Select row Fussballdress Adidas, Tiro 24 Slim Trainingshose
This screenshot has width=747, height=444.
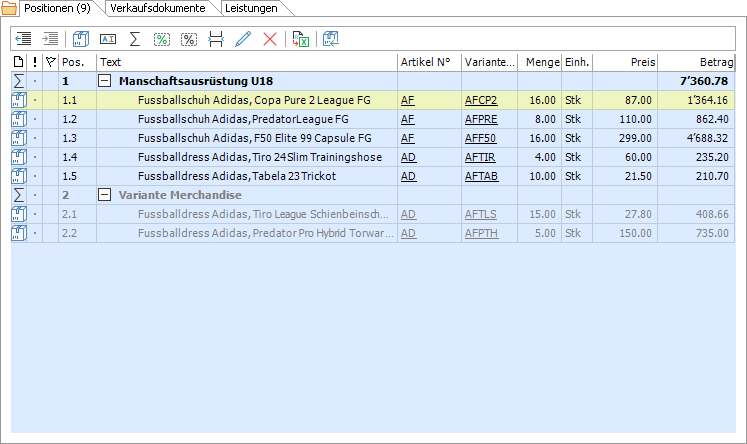tap(373, 157)
